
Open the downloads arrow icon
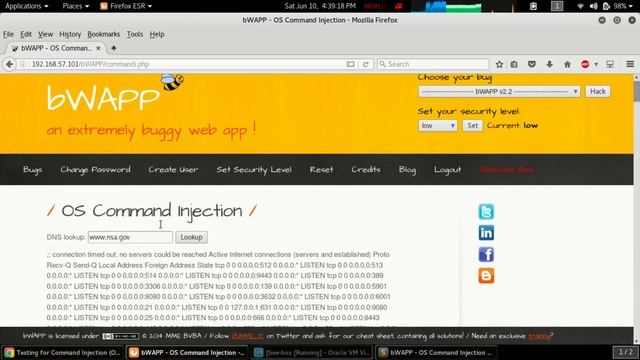pos(549,64)
